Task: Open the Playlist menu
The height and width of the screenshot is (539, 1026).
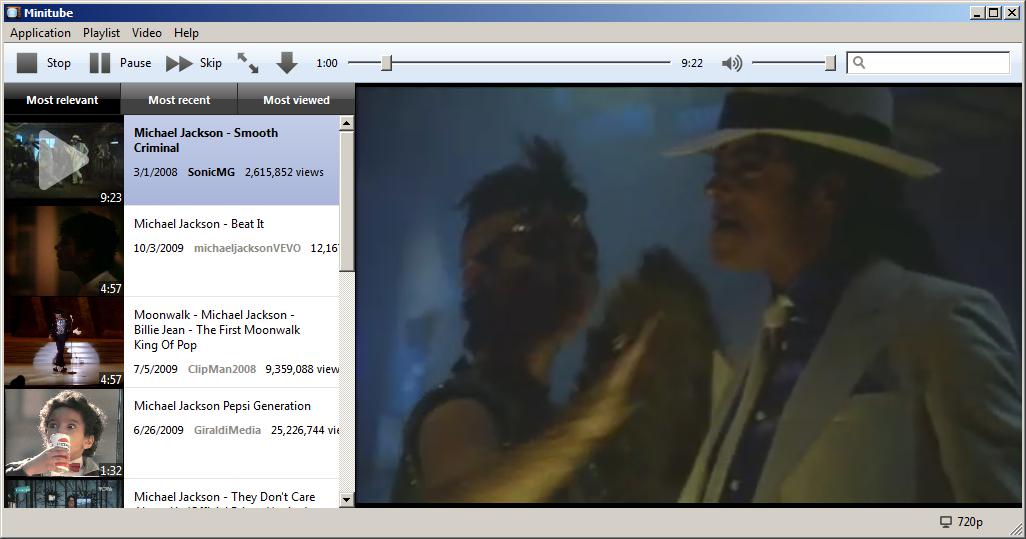Action: coord(101,33)
